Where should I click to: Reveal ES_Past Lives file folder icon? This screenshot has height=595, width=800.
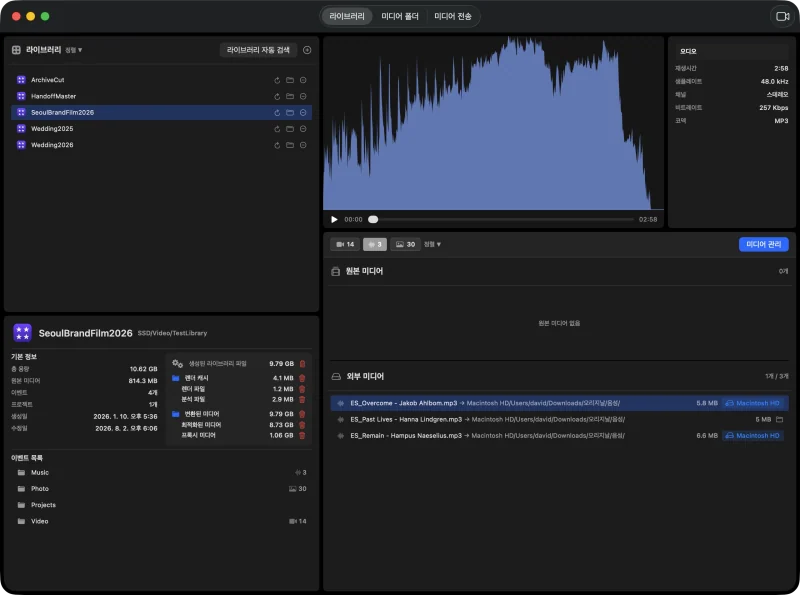click(780, 419)
